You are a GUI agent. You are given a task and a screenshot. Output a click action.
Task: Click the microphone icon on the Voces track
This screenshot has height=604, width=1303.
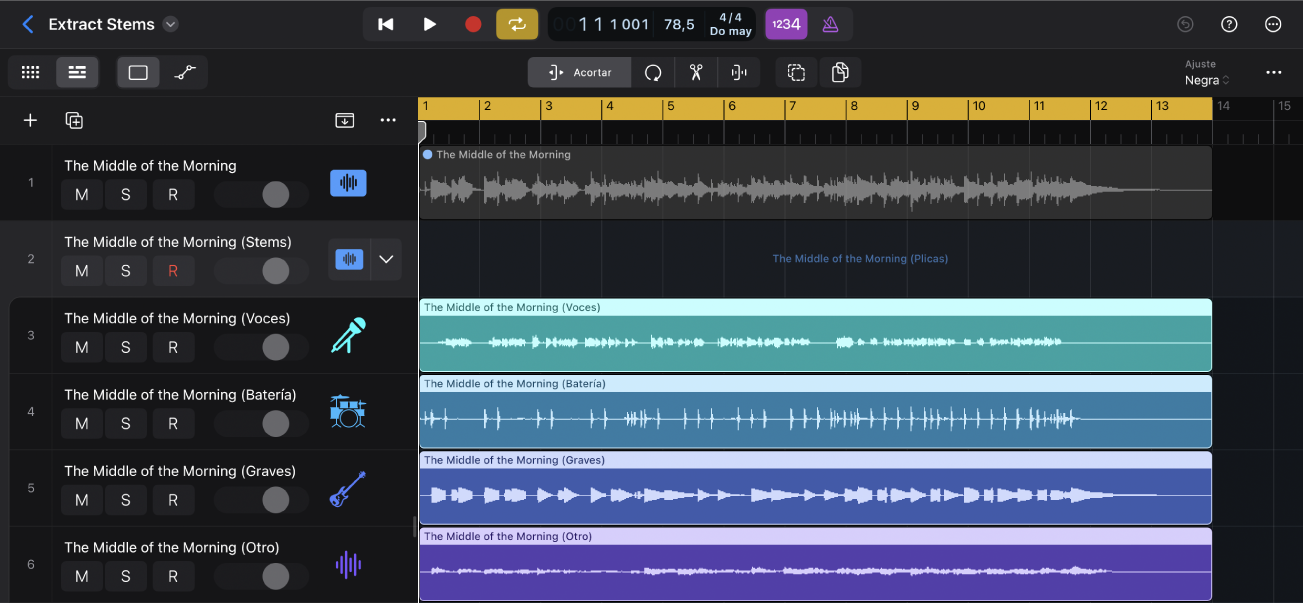click(x=347, y=335)
